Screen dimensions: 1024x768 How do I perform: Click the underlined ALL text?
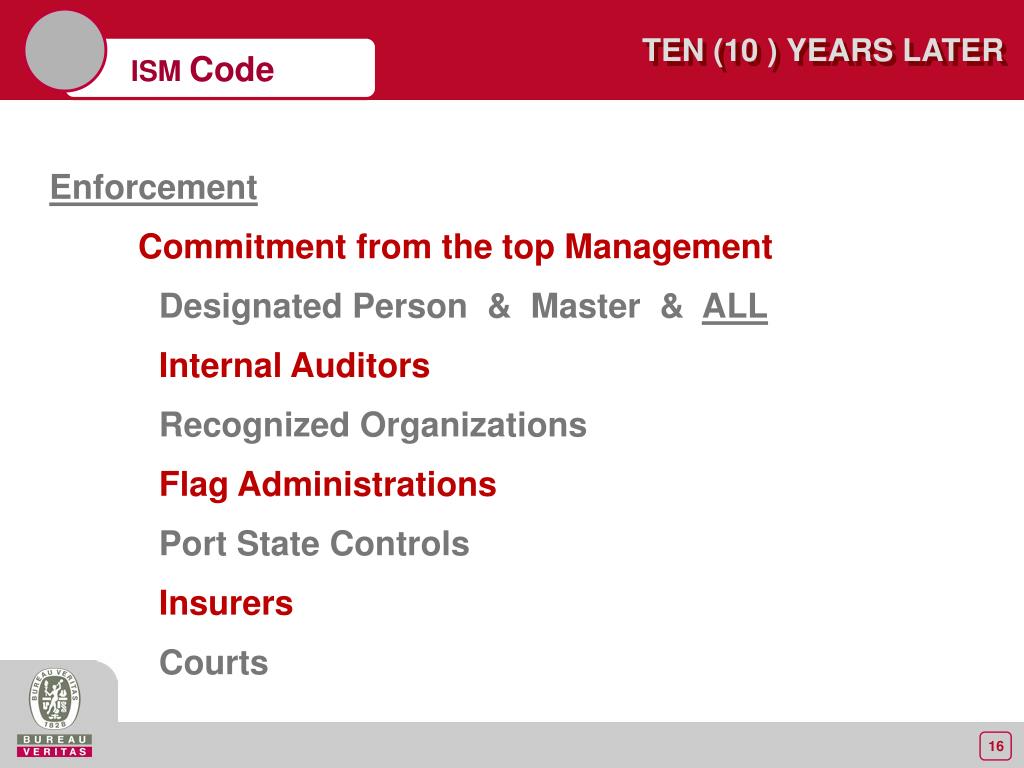pyautogui.click(x=735, y=306)
